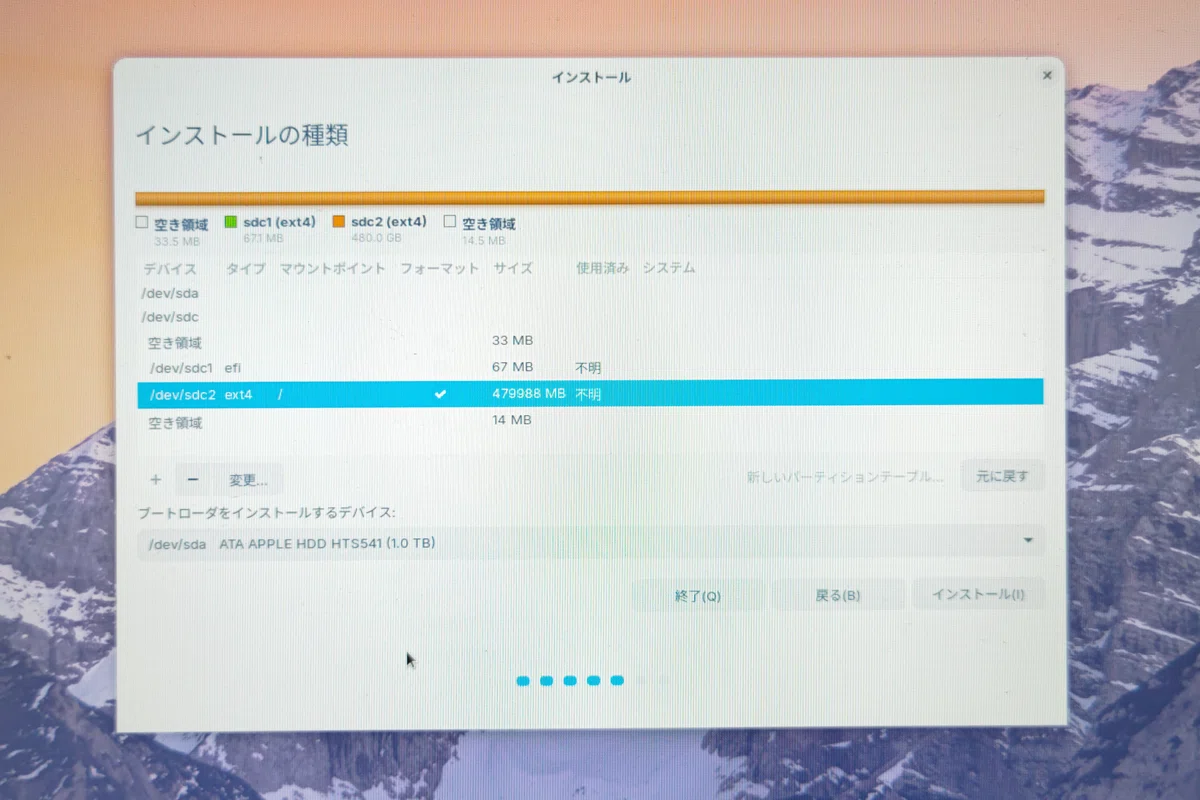Click the タイプ column header
The image size is (1200, 800).
click(x=245, y=268)
